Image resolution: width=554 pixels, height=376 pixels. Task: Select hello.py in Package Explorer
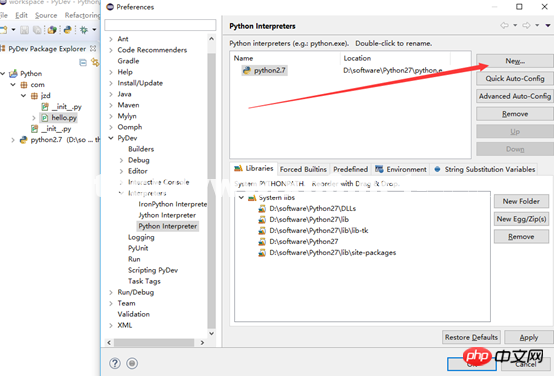[64, 118]
